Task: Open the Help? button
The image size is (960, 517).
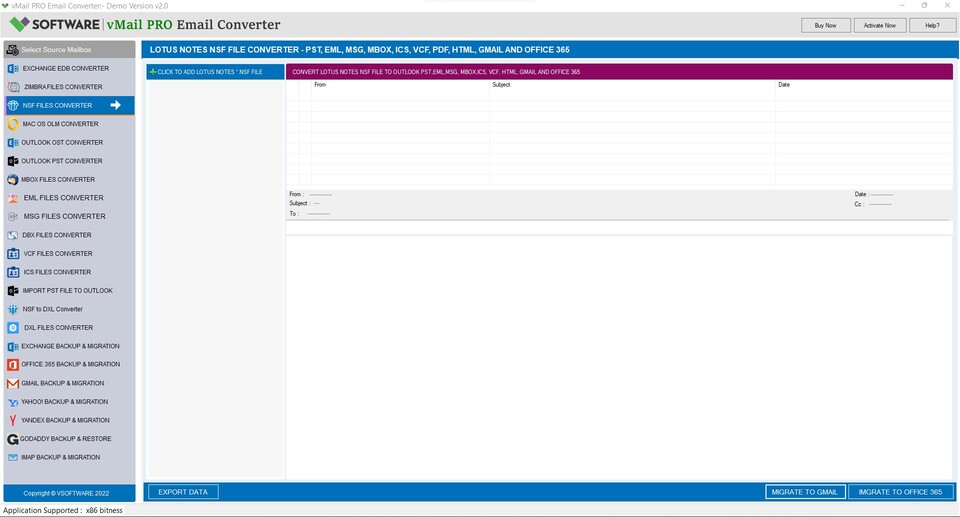Action: 932,25
